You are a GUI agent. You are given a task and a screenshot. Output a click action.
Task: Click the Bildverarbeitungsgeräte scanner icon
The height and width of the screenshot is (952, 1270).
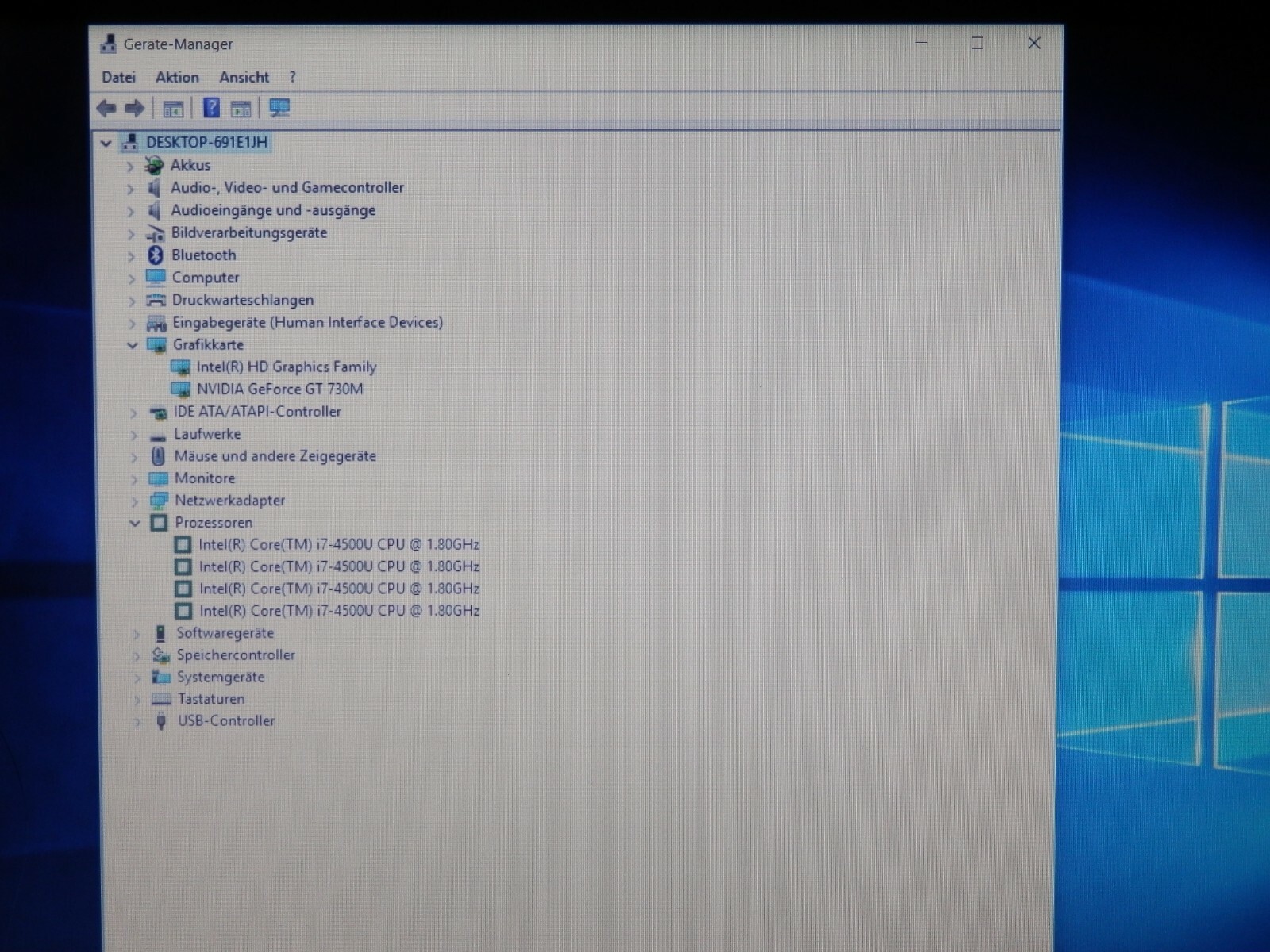tap(156, 233)
